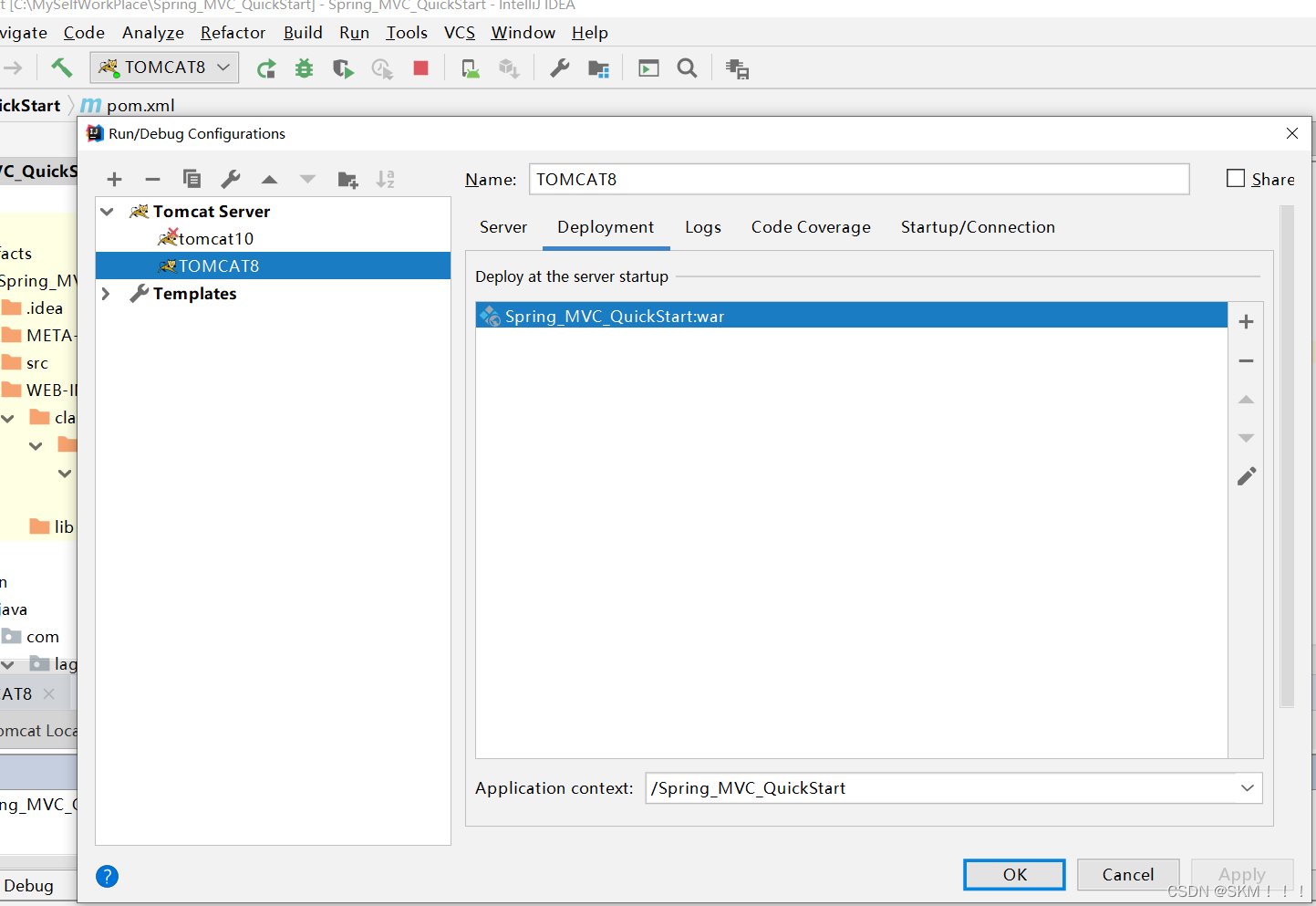Open the VCS menu

click(x=460, y=33)
